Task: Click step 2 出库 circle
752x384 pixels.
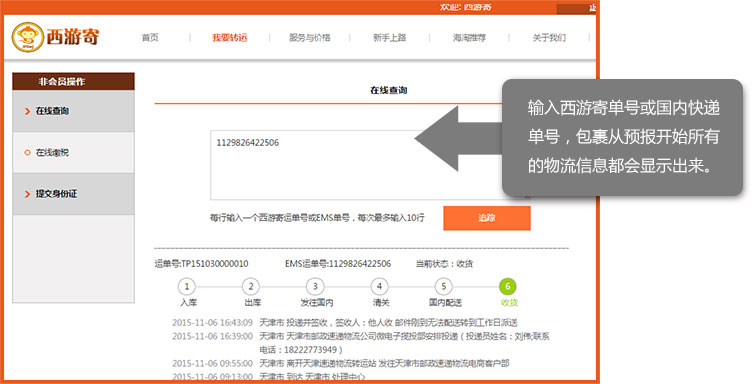Action: click(x=251, y=287)
